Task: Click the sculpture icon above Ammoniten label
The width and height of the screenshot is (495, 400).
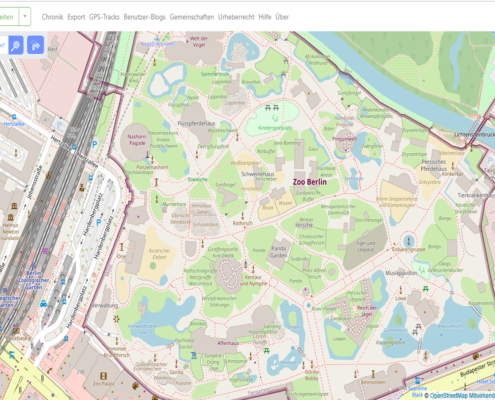Action: pos(373,374)
